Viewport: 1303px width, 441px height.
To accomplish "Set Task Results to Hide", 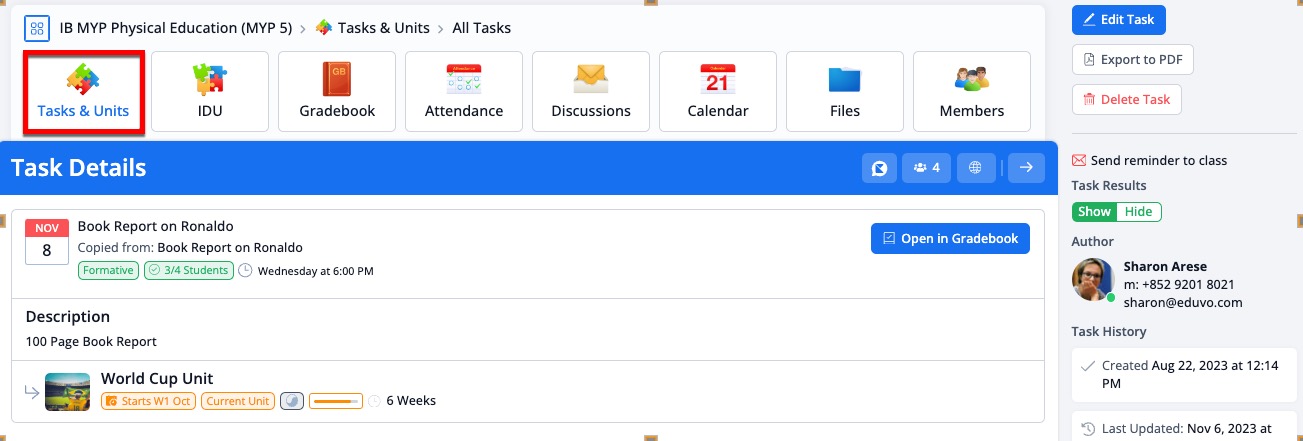I will point(1138,212).
